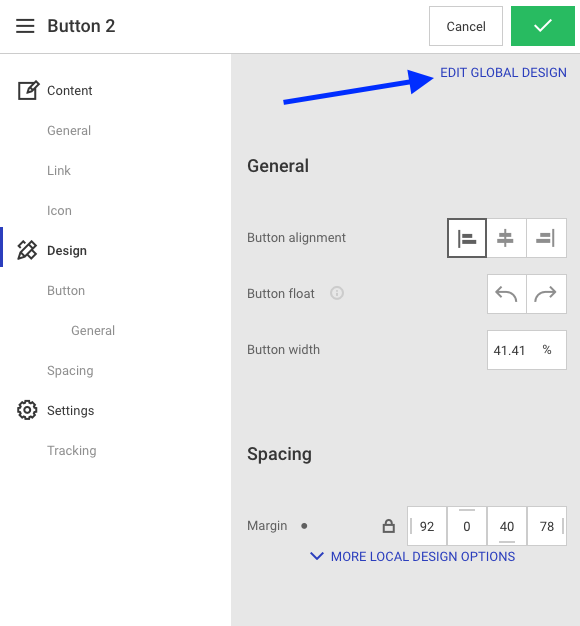Image resolution: width=580 pixels, height=626 pixels.
Task: Go to Button under Design
Action: pos(66,290)
